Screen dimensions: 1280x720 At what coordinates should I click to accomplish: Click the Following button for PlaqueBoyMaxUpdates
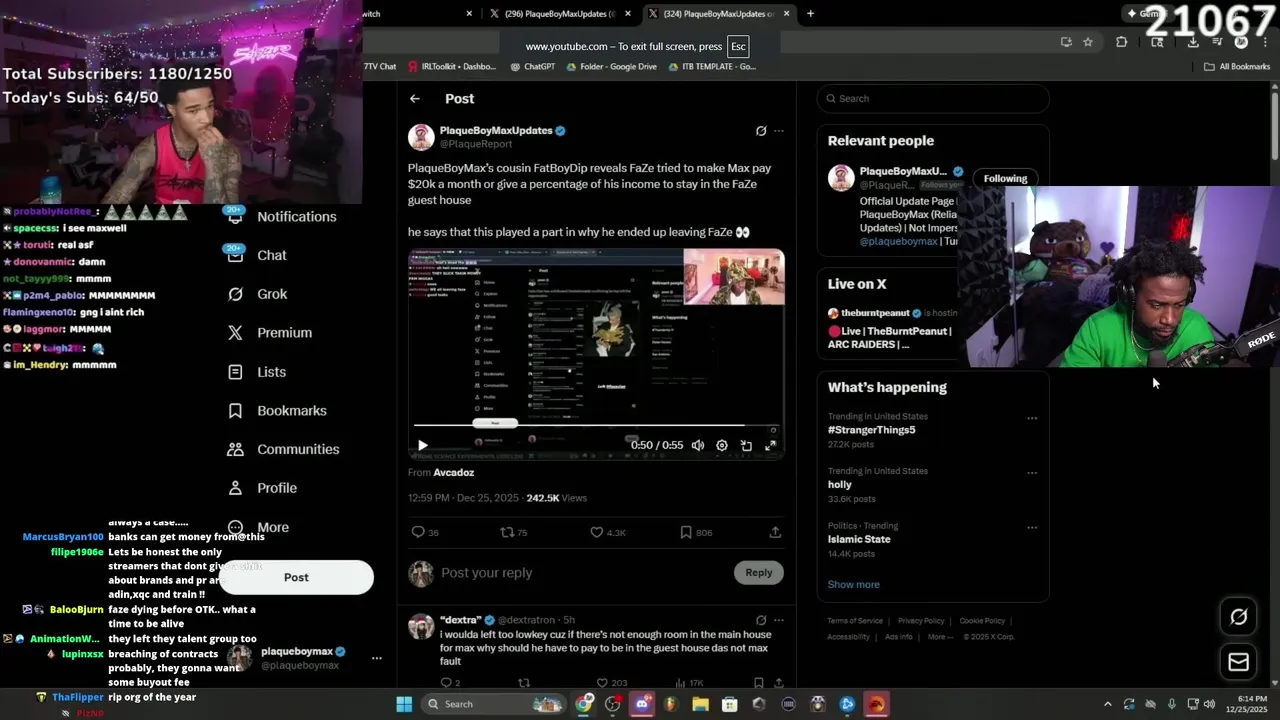coord(1005,179)
